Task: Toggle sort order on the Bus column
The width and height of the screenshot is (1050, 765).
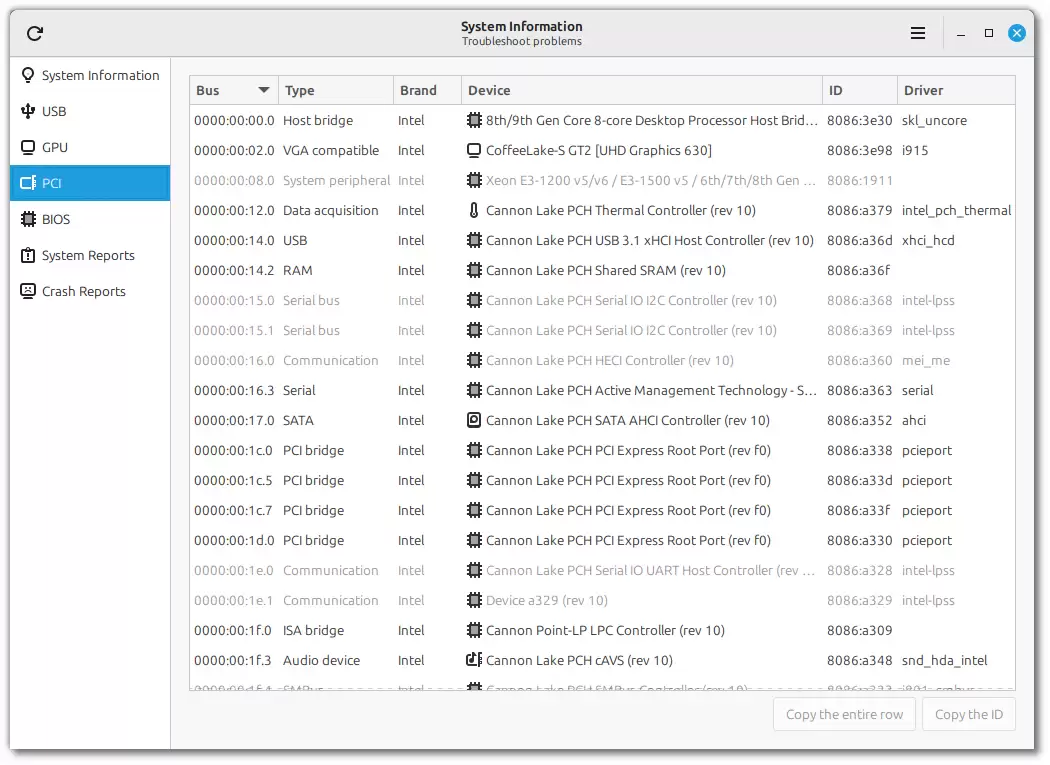Action: [233, 91]
